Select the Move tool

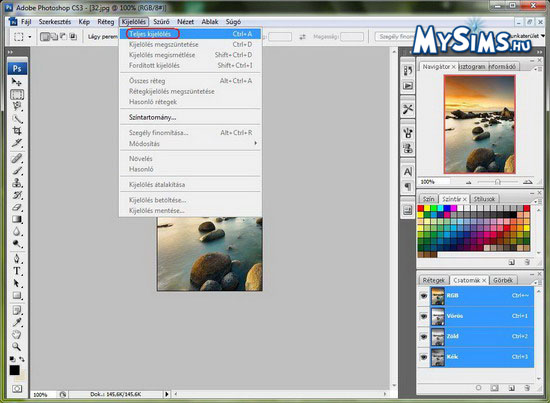(17, 82)
